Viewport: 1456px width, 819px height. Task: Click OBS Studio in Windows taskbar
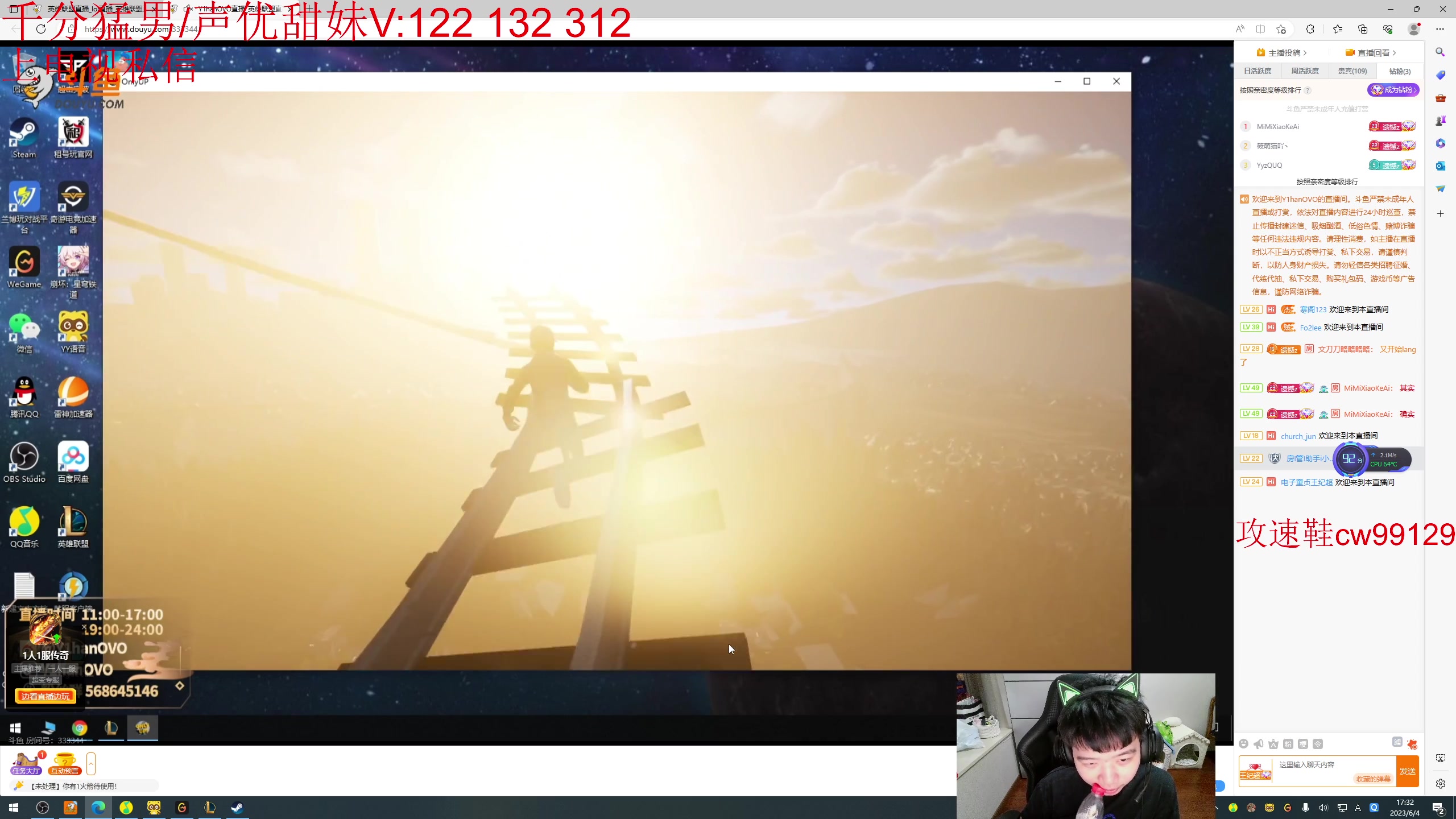43,808
